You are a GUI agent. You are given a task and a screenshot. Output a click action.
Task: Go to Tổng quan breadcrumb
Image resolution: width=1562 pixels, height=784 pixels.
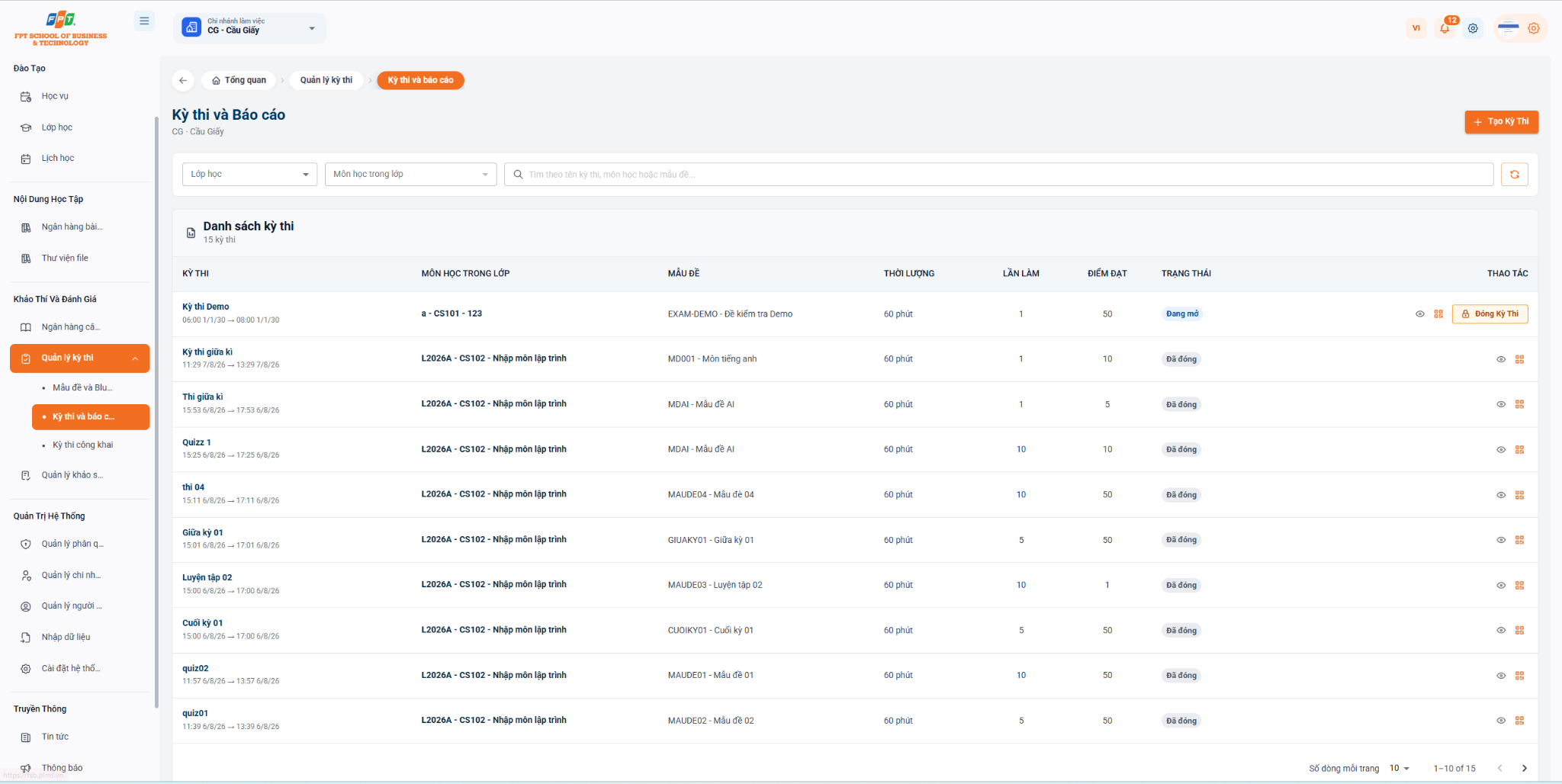tap(239, 80)
